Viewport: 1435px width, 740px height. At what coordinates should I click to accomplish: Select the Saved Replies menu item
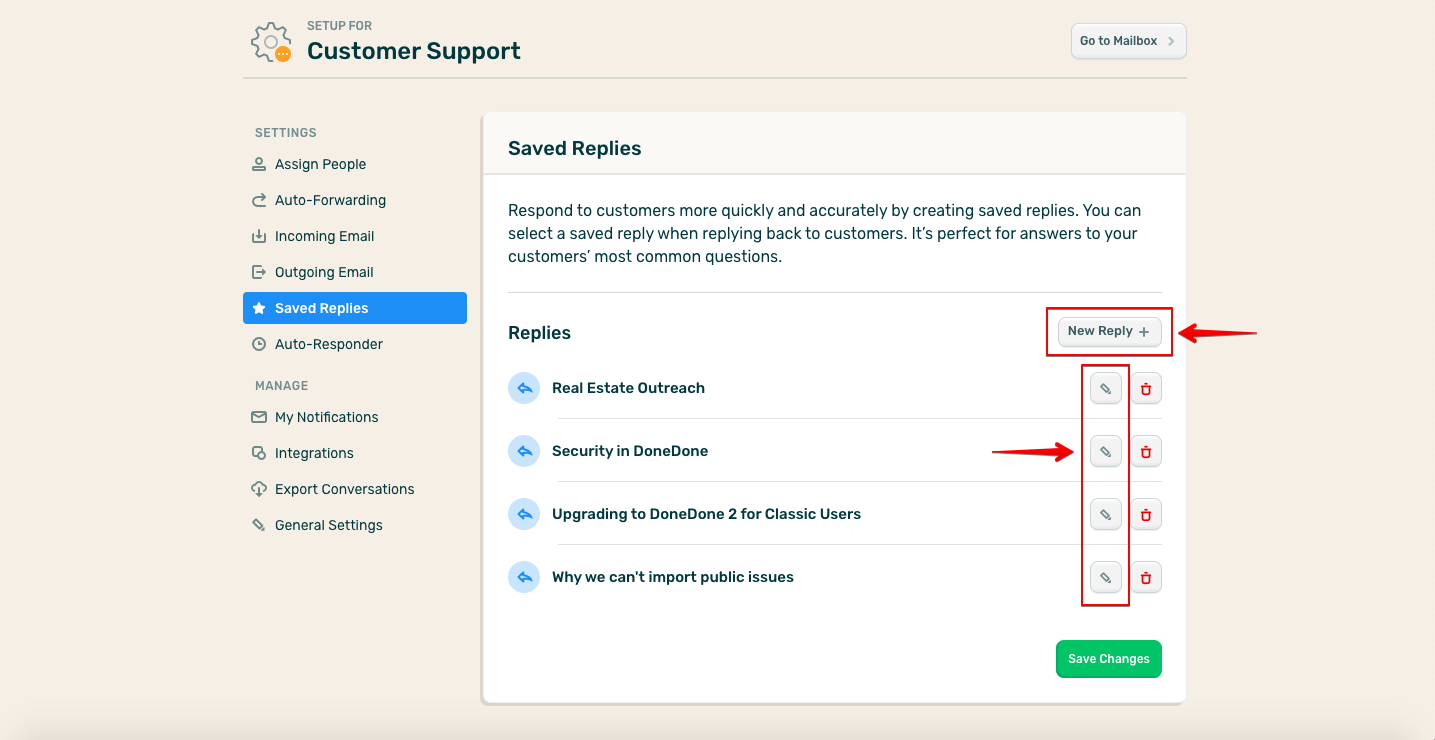pos(355,308)
